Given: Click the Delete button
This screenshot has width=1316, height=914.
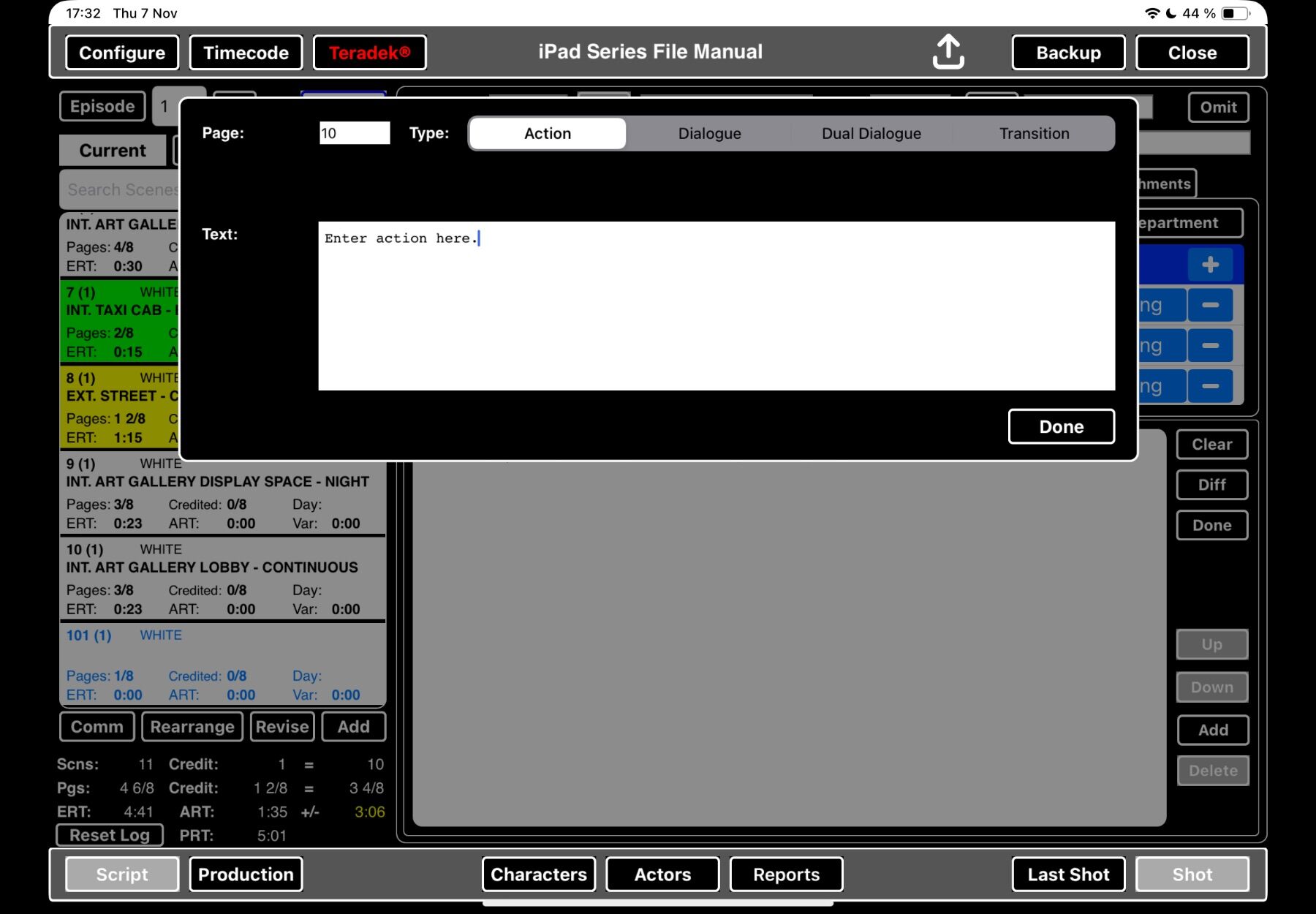Looking at the screenshot, I should click(x=1213, y=770).
